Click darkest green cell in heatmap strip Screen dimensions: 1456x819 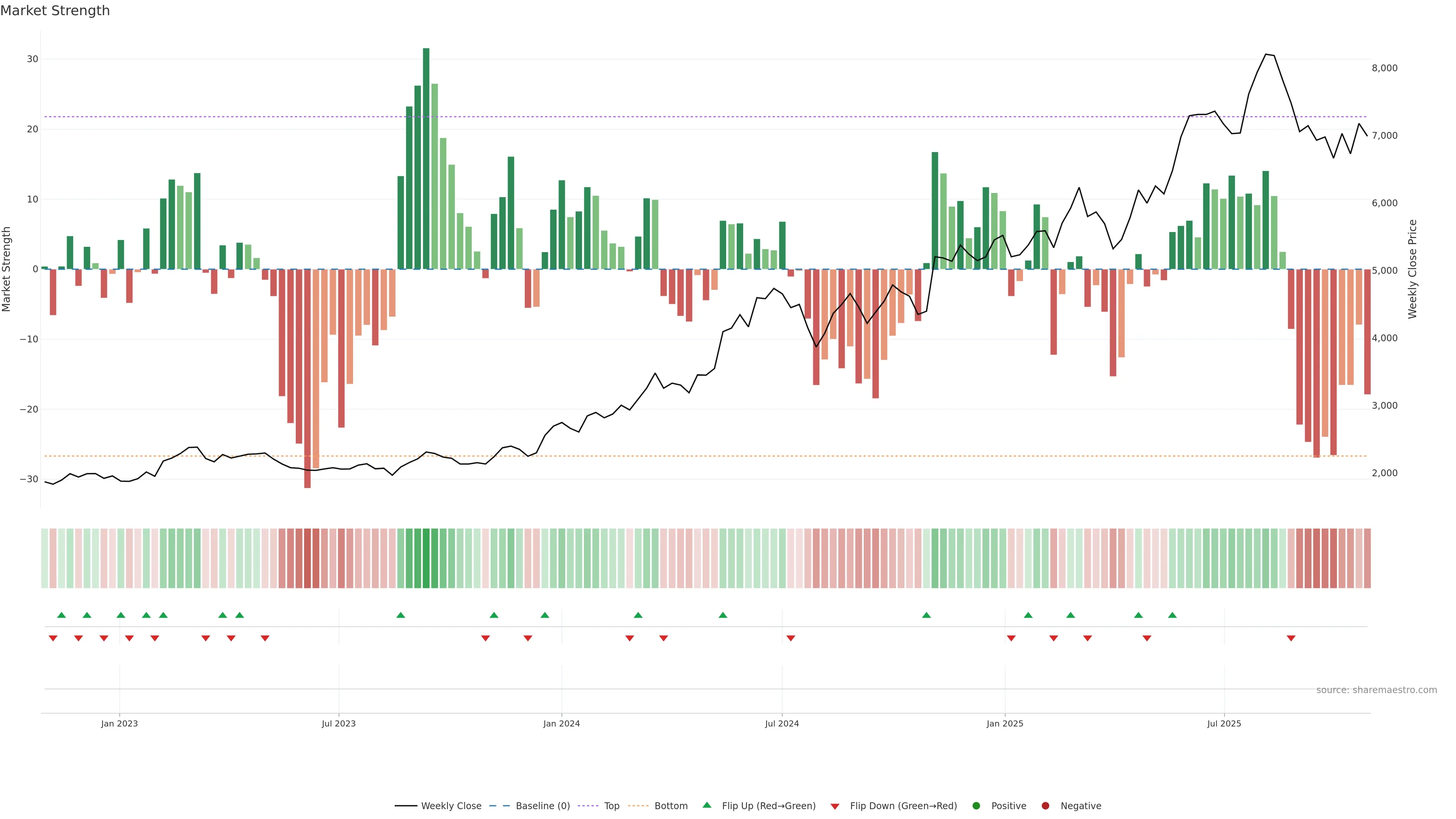pos(426,559)
